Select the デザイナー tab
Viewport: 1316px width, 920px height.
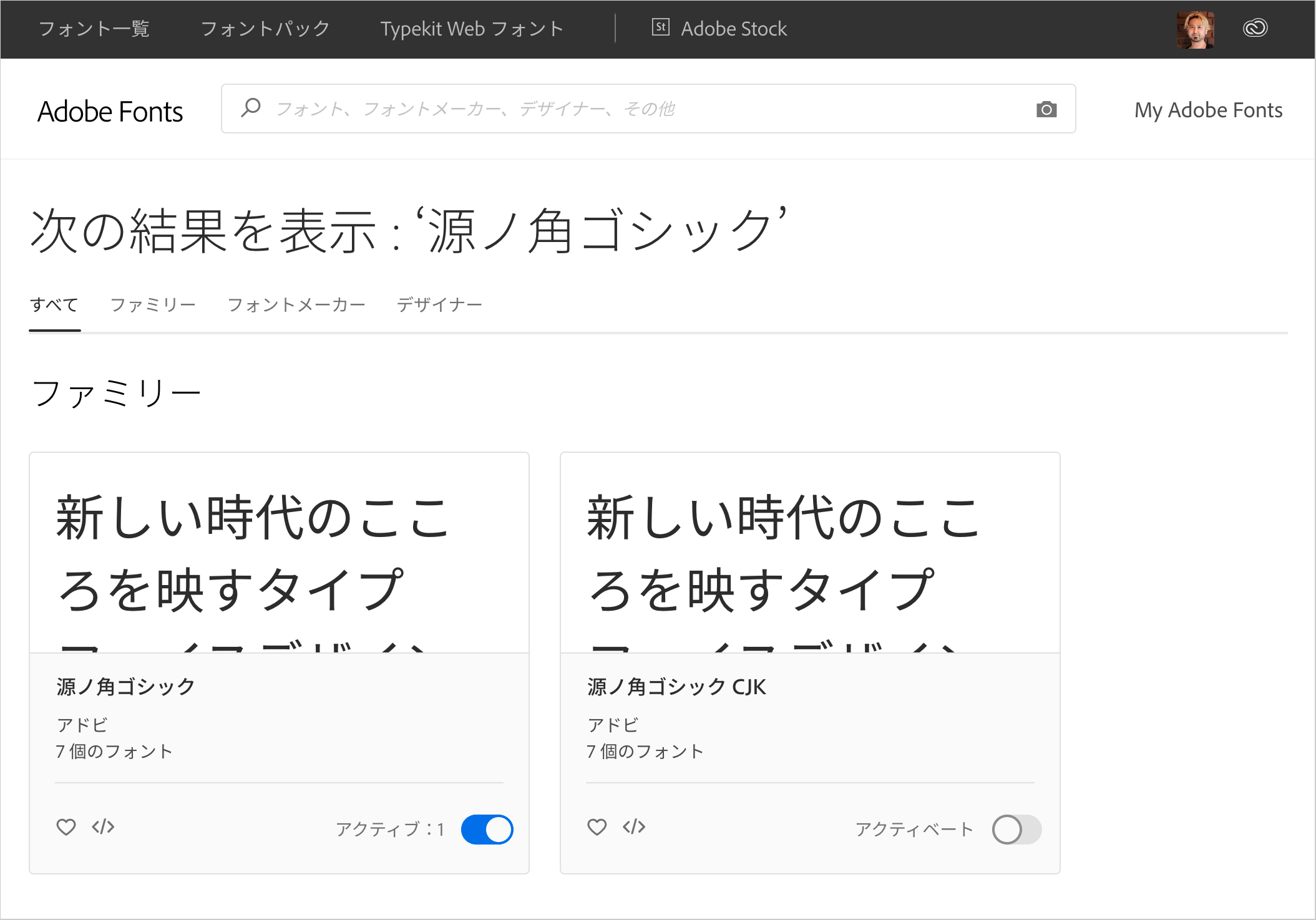click(439, 305)
